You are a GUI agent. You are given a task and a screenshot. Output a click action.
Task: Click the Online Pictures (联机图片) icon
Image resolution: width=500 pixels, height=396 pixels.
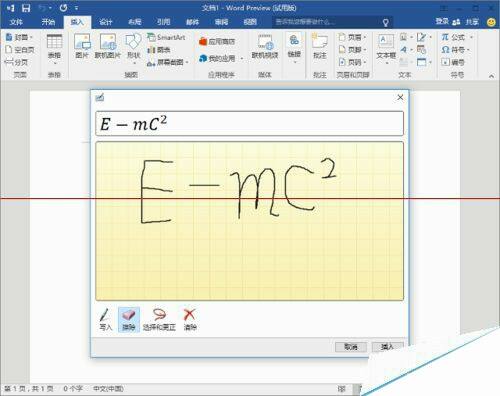pos(108,46)
